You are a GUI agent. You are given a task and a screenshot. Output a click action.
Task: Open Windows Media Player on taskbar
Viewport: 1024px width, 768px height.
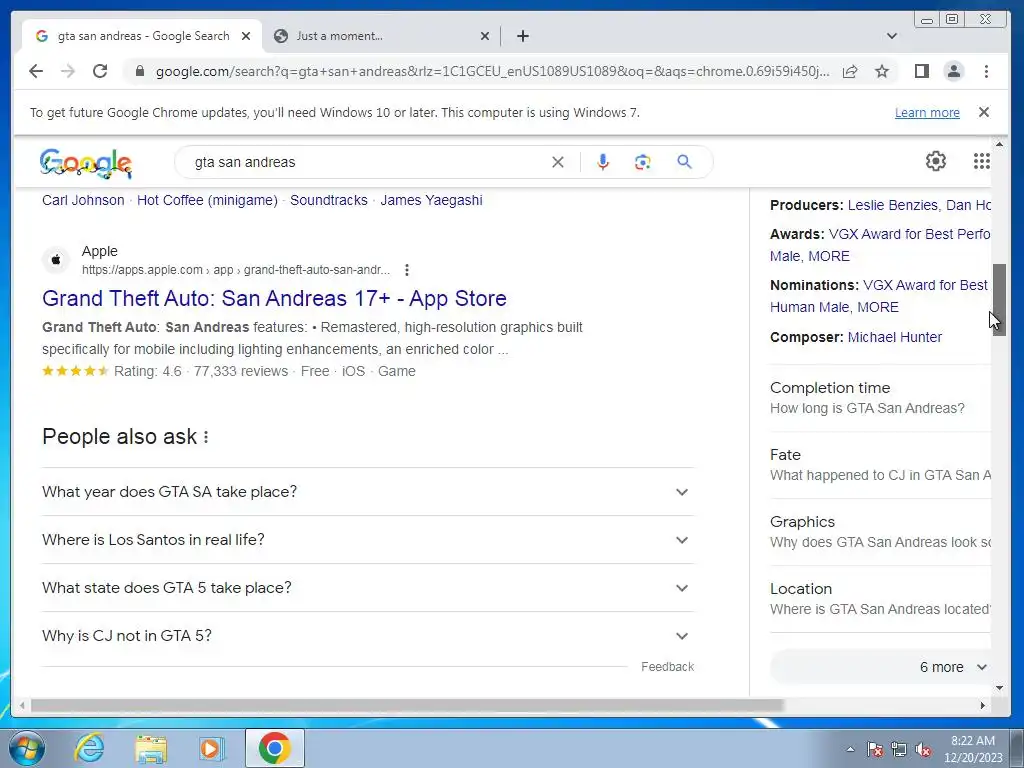click(212, 748)
